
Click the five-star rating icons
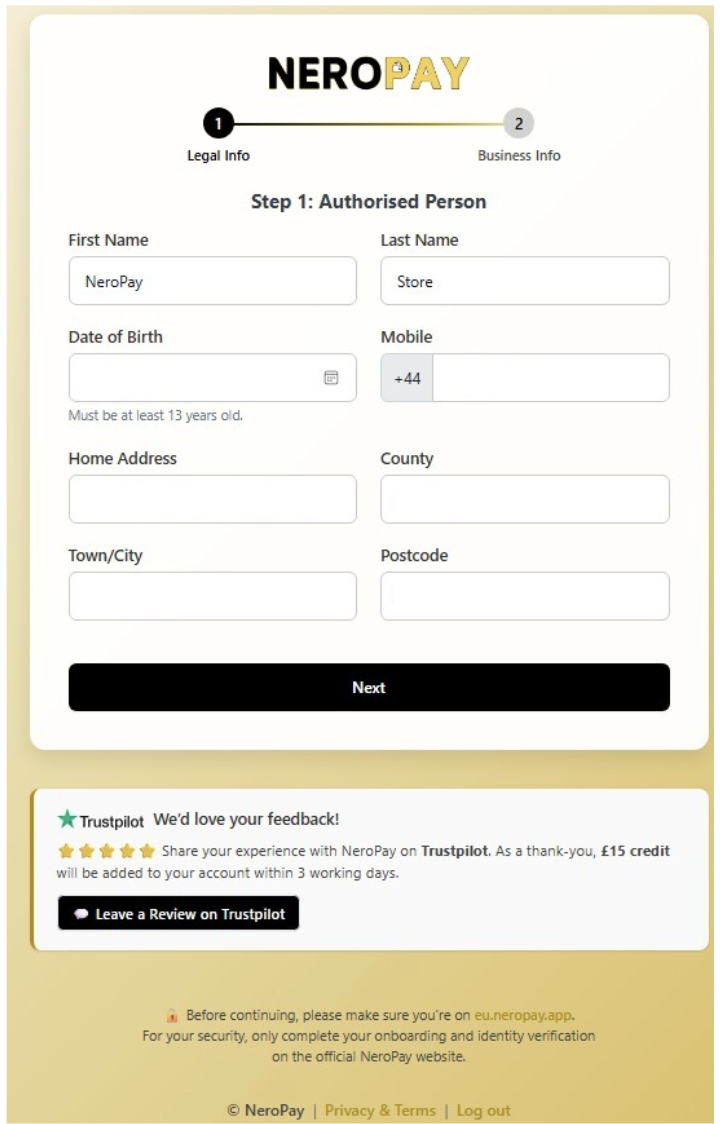(x=107, y=852)
